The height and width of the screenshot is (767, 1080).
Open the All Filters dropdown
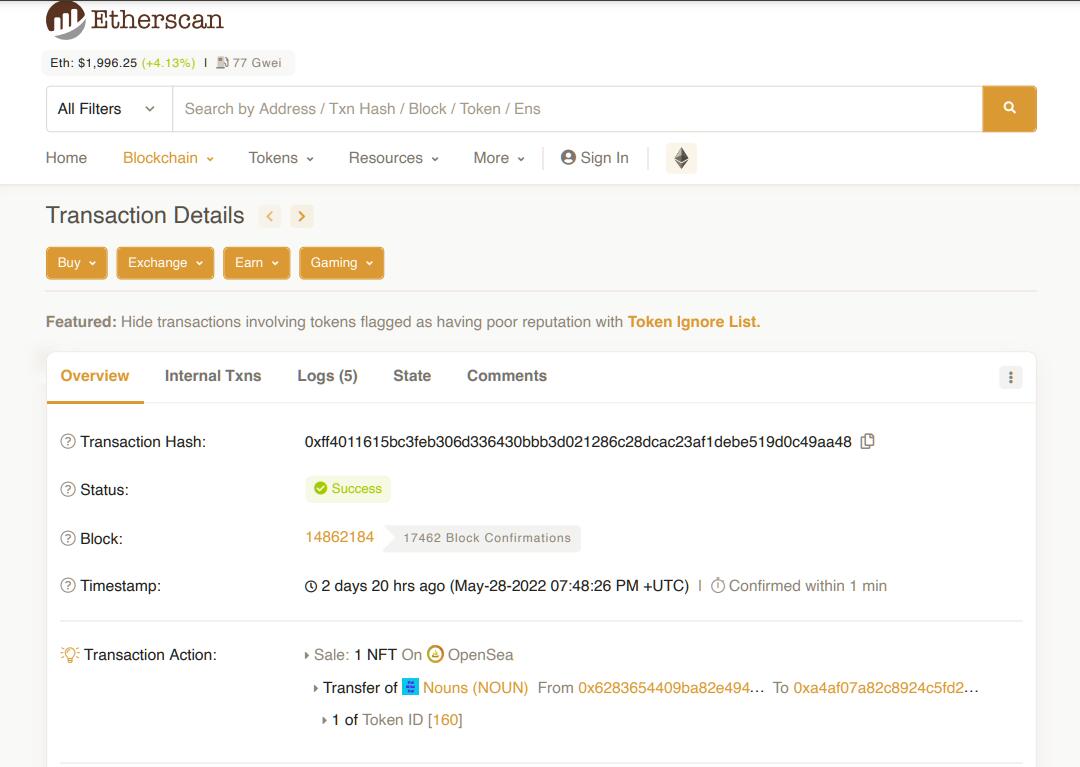[x=108, y=109]
